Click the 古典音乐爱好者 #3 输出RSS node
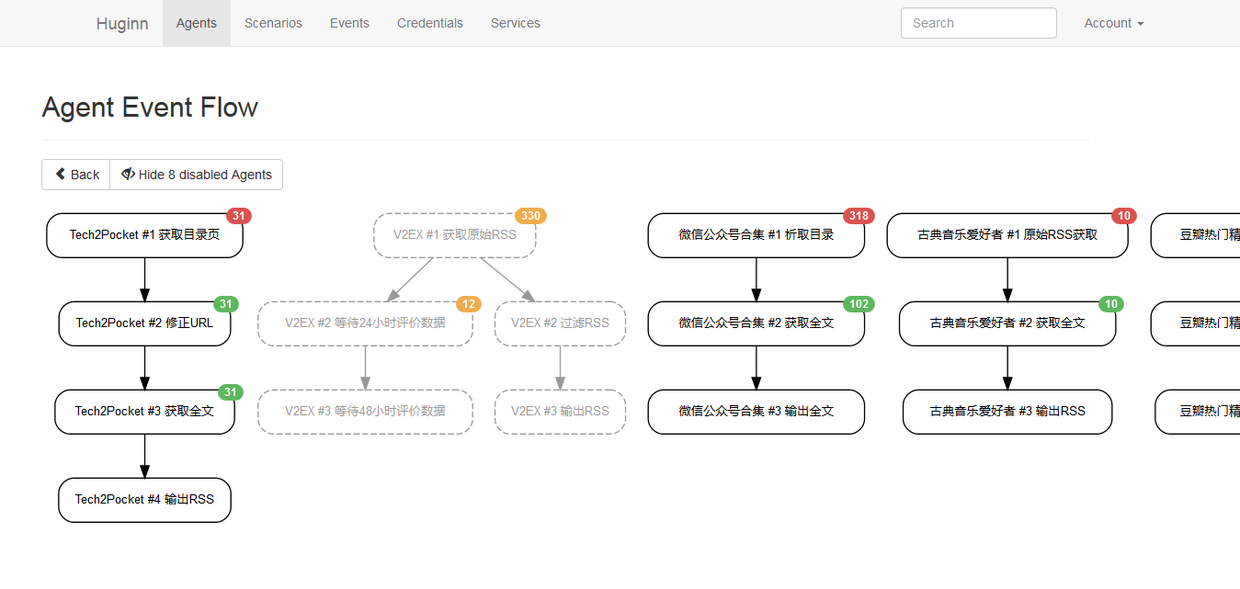1240x589 pixels. coord(1007,411)
